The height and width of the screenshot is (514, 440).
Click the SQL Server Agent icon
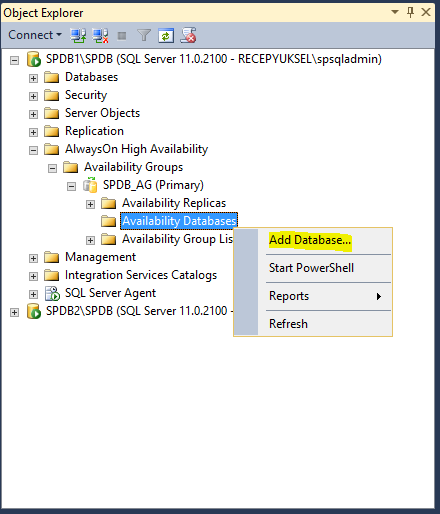[x=52, y=293]
